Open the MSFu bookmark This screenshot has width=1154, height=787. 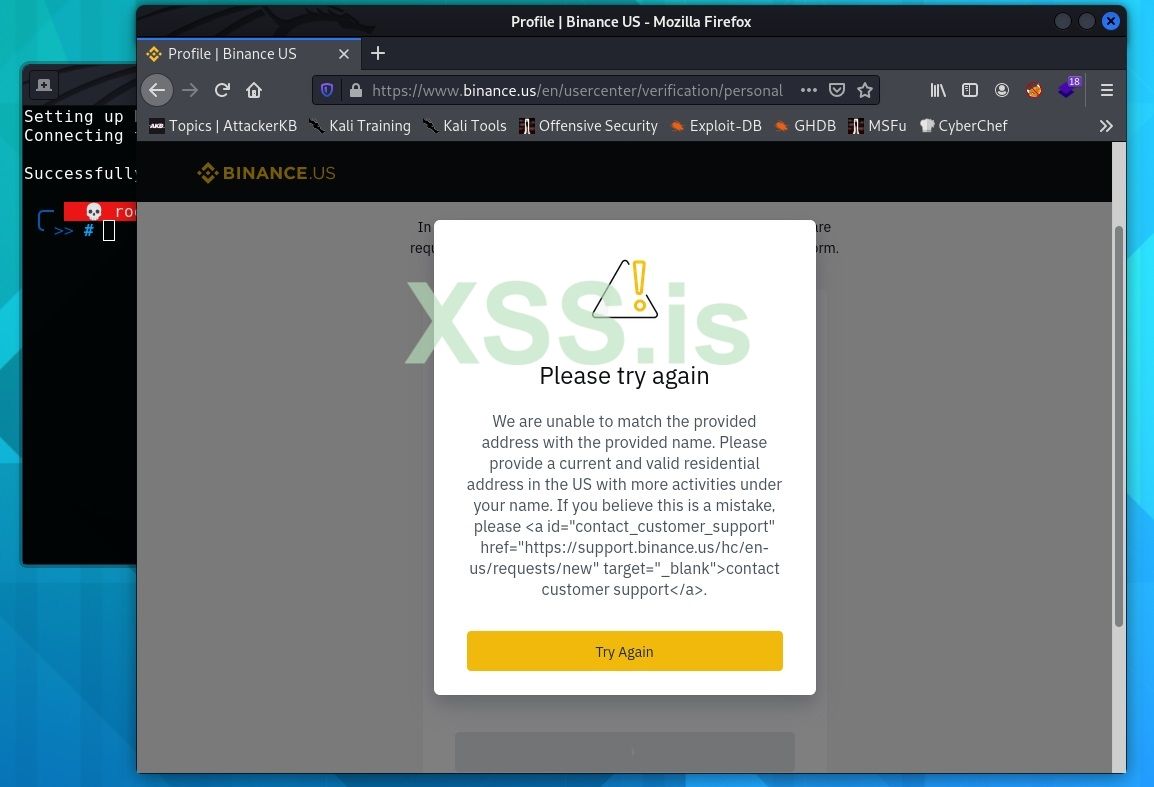pyautogui.click(x=877, y=126)
